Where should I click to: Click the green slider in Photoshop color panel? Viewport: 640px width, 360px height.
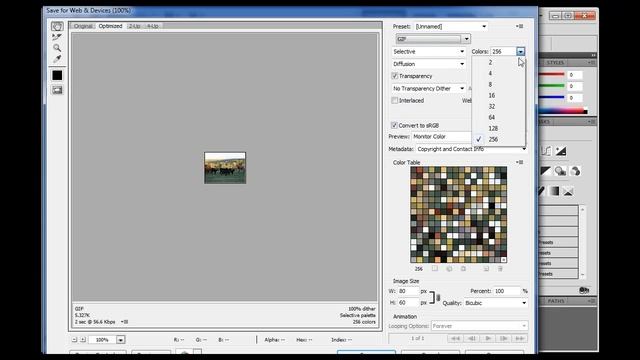[x=552, y=86]
